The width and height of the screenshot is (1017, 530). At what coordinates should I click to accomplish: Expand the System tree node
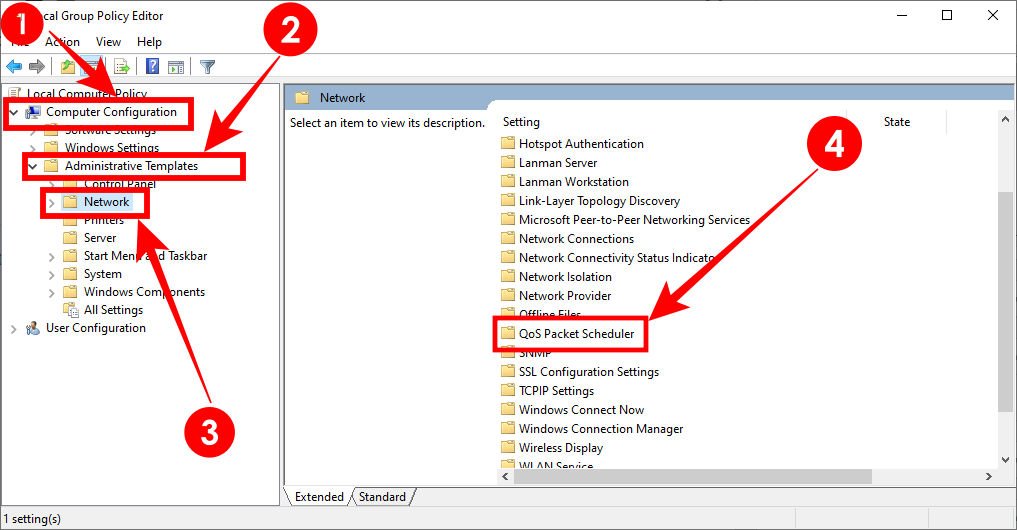(x=51, y=274)
